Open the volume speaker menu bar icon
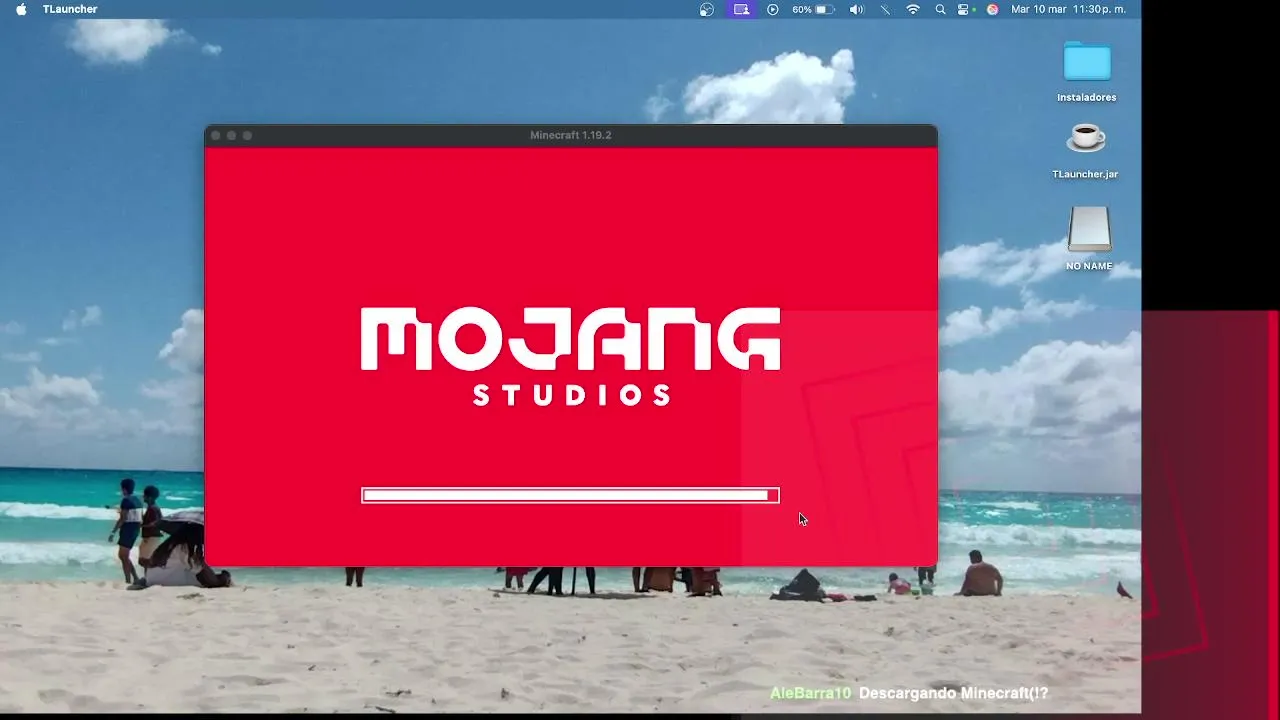 pos(856,9)
